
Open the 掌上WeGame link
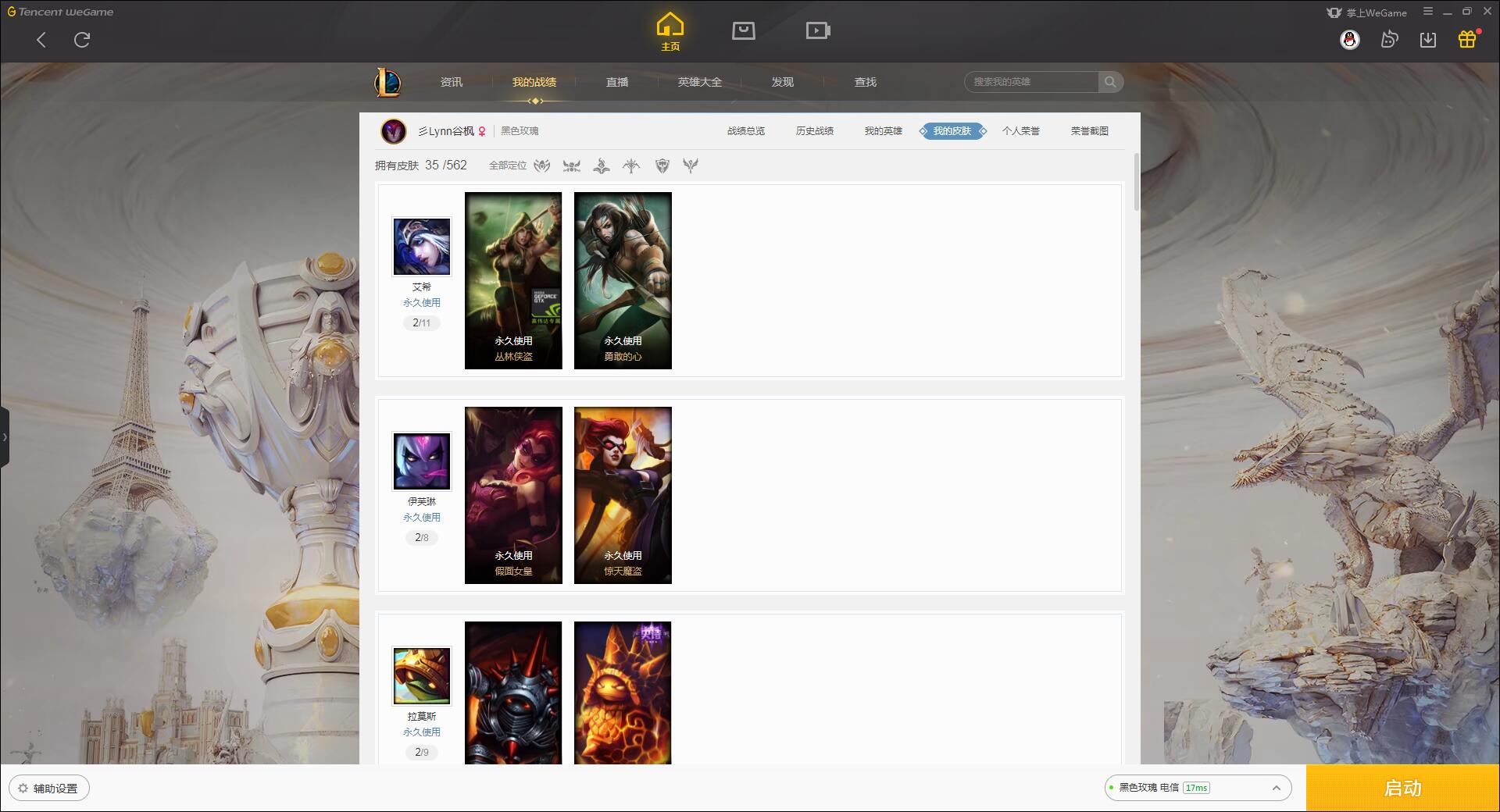pos(1366,12)
